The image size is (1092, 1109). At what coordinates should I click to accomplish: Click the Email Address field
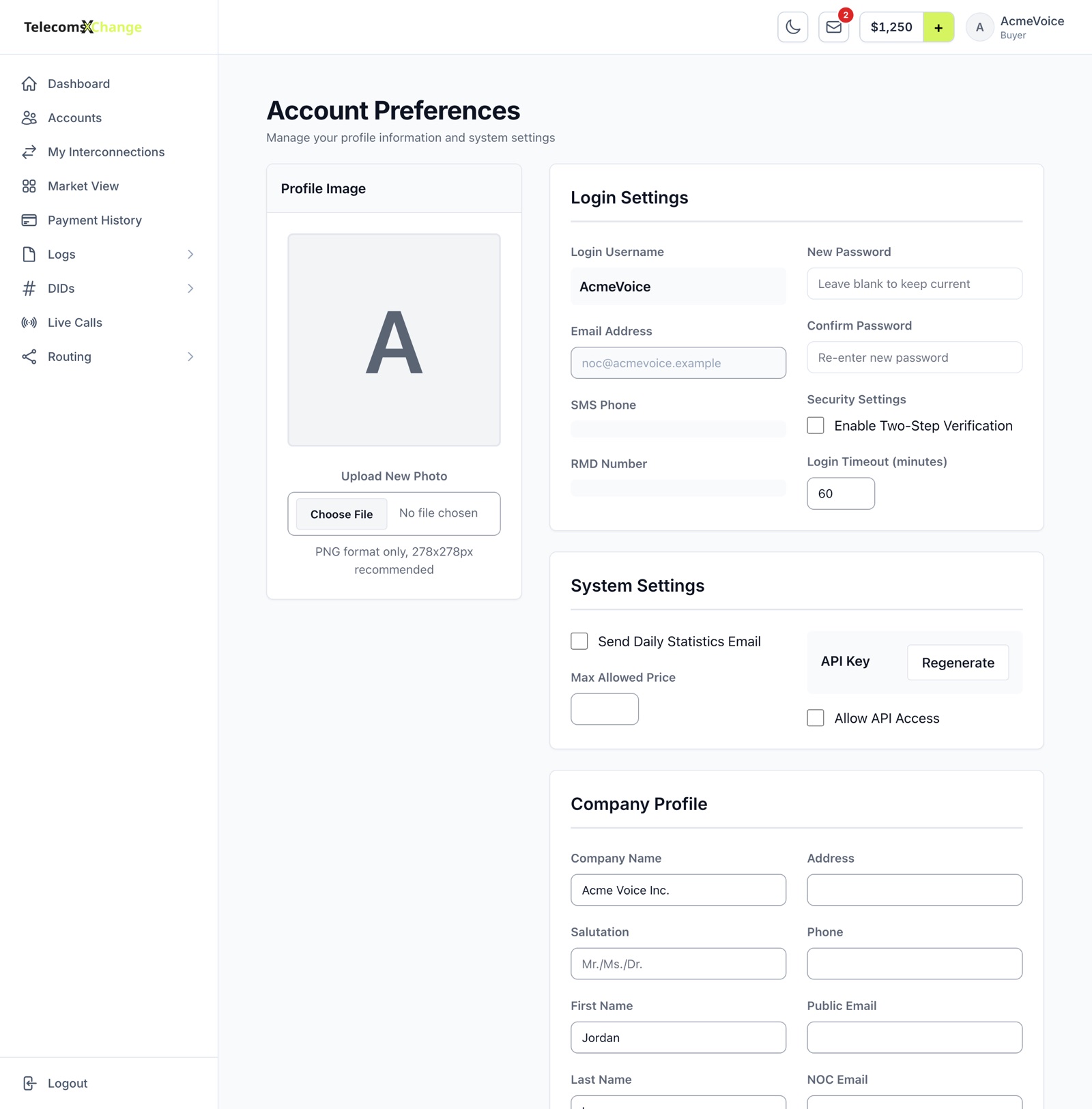click(x=678, y=363)
